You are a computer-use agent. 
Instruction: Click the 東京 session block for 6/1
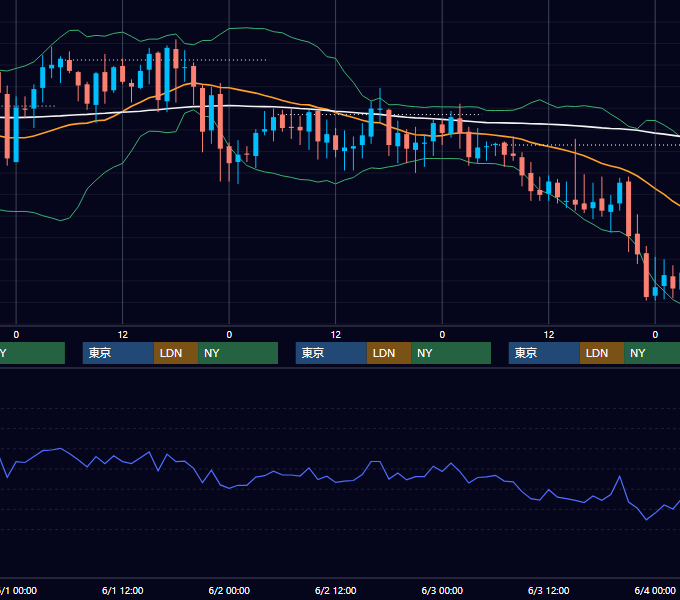click(x=118, y=353)
